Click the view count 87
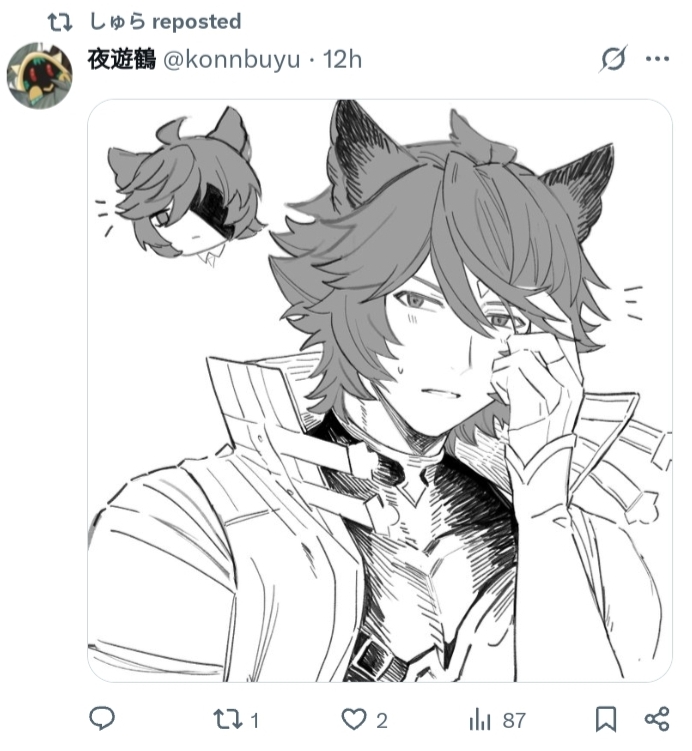The image size is (692, 751). click(514, 720)
